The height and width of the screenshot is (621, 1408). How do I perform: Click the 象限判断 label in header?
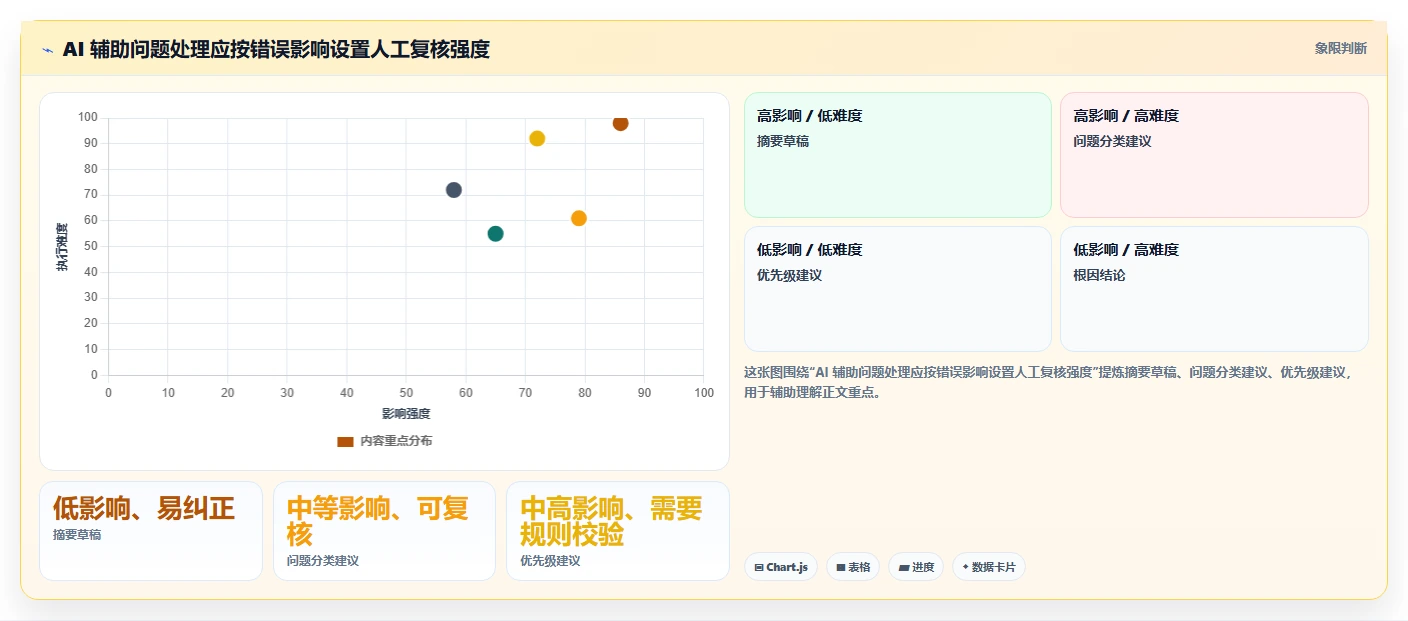pyautogui.click(x=1340, y=48)
